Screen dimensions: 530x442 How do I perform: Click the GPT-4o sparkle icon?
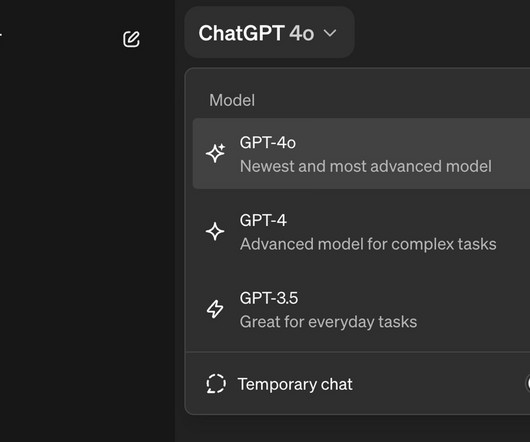215,153
